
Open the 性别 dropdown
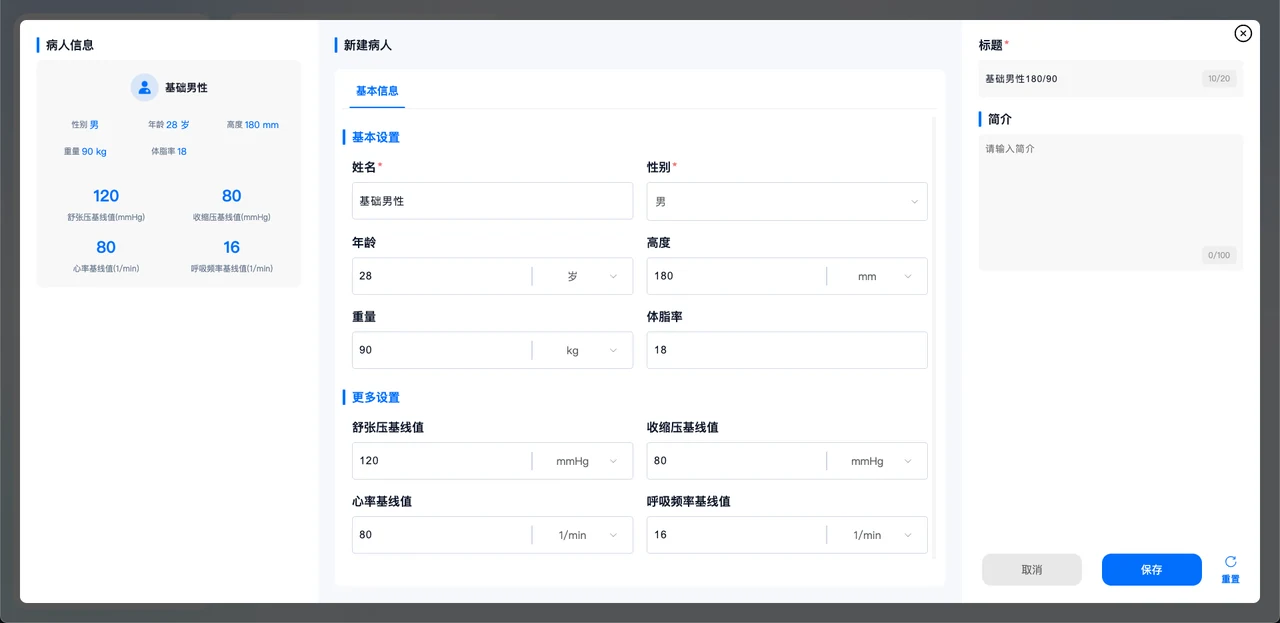click(787, 201)
